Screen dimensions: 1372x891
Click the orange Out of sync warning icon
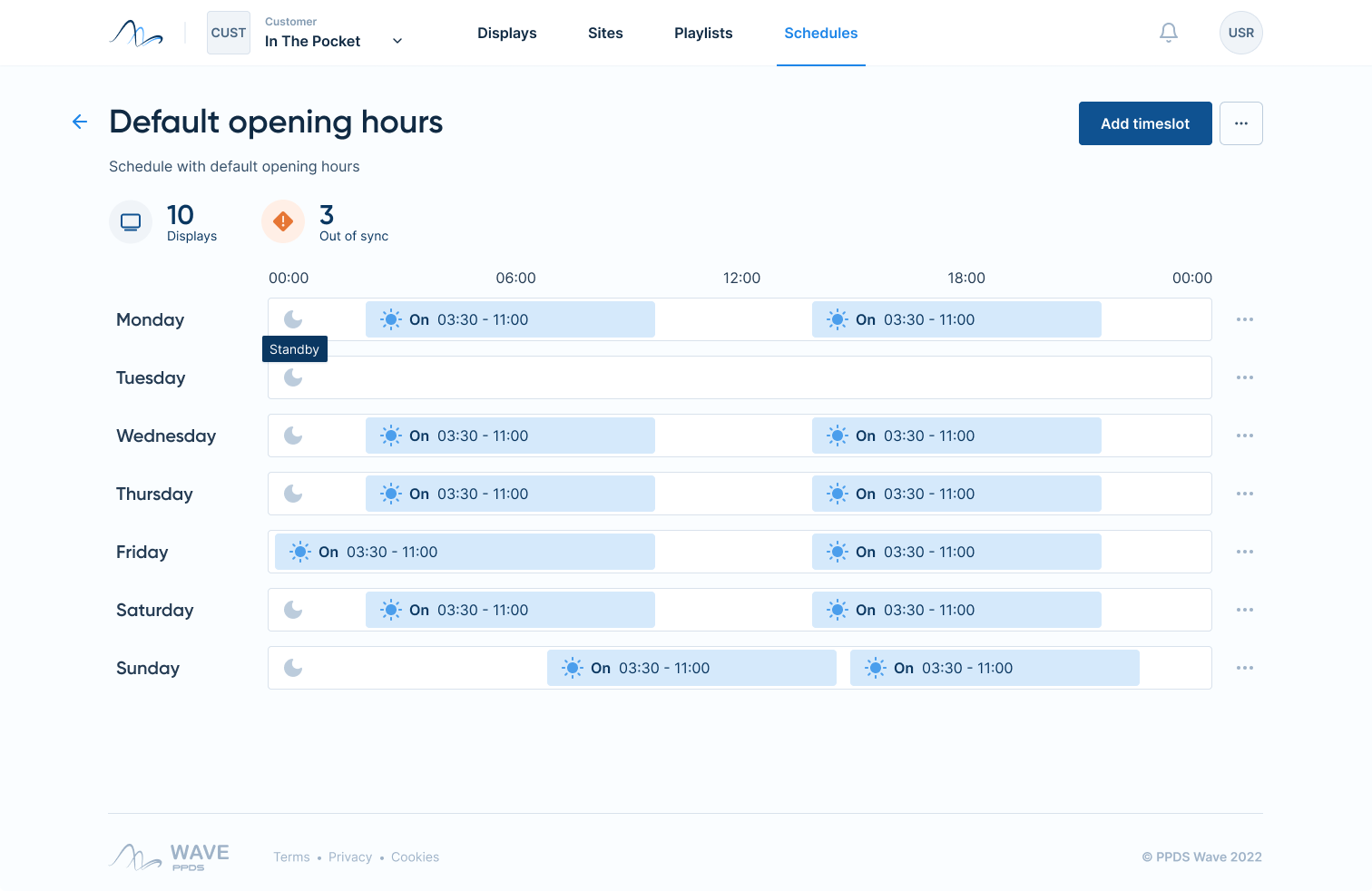click(283, 220)
